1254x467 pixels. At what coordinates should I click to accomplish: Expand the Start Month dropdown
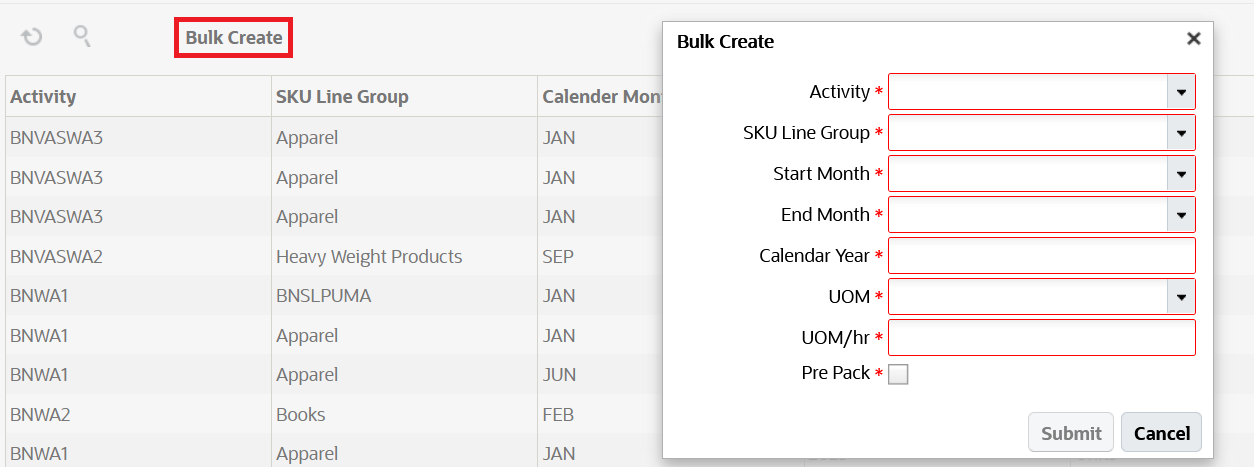(x=1181, y=174)
